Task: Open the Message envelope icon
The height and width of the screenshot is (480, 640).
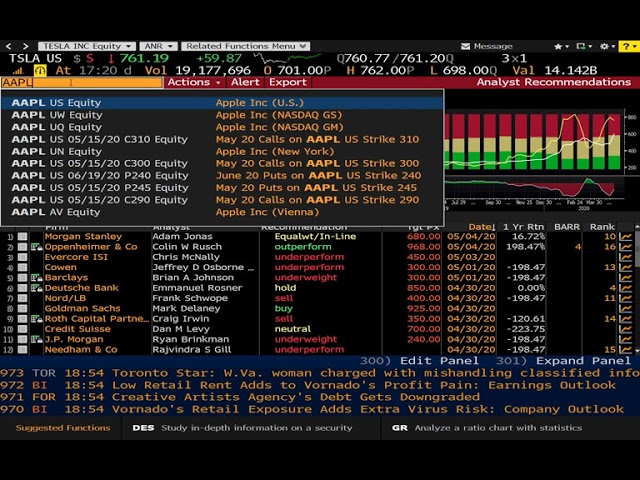Action: point(465,47)
